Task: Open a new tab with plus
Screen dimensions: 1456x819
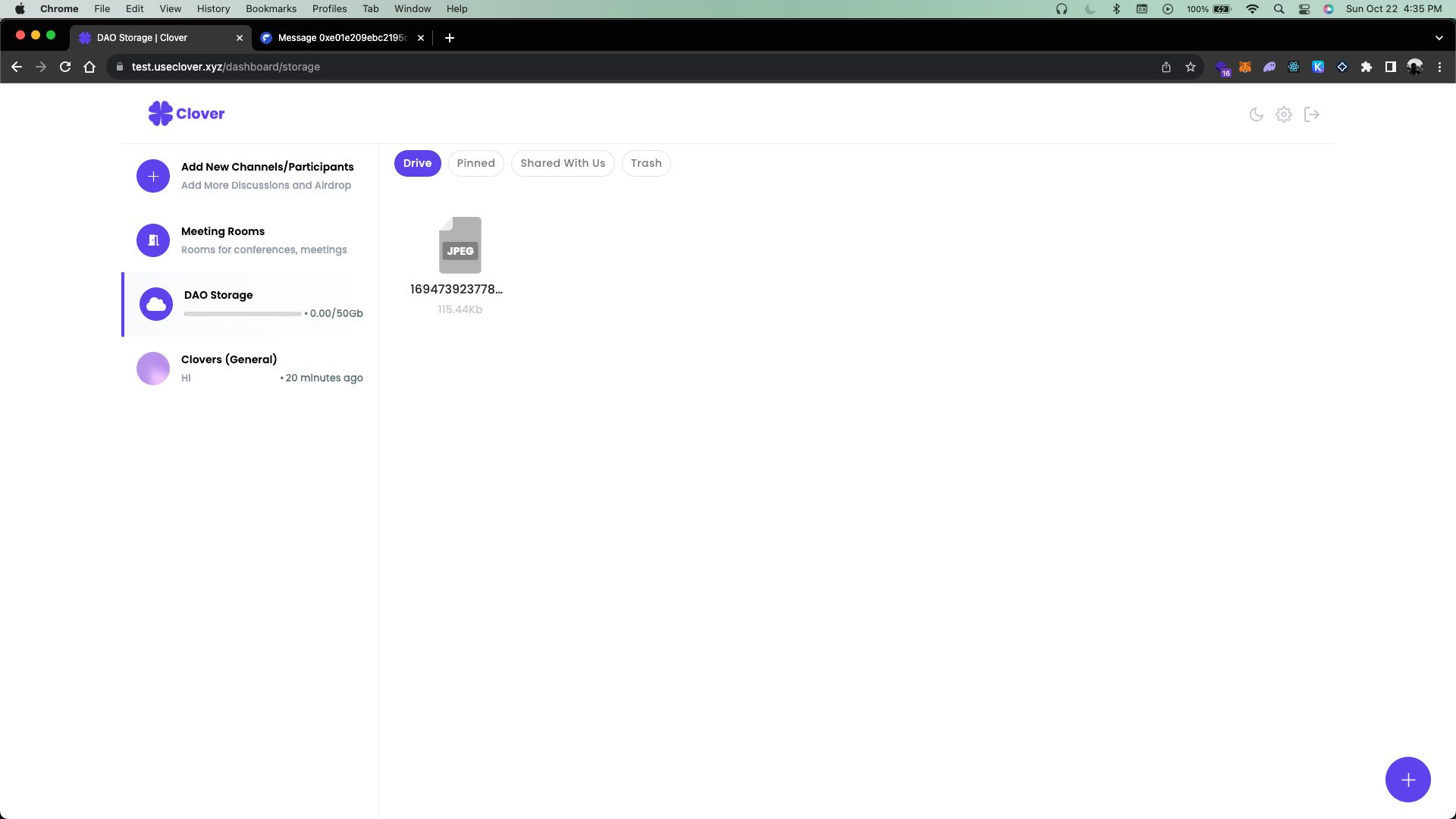Action: (x=450, y=38)
